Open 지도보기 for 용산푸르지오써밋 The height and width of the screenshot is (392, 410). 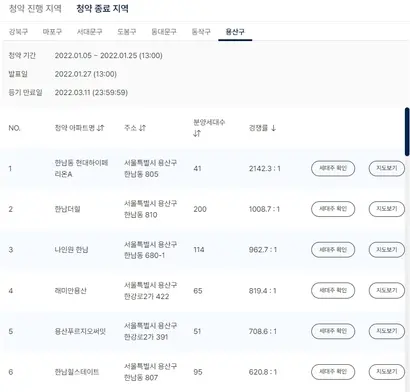click(387, 331)
